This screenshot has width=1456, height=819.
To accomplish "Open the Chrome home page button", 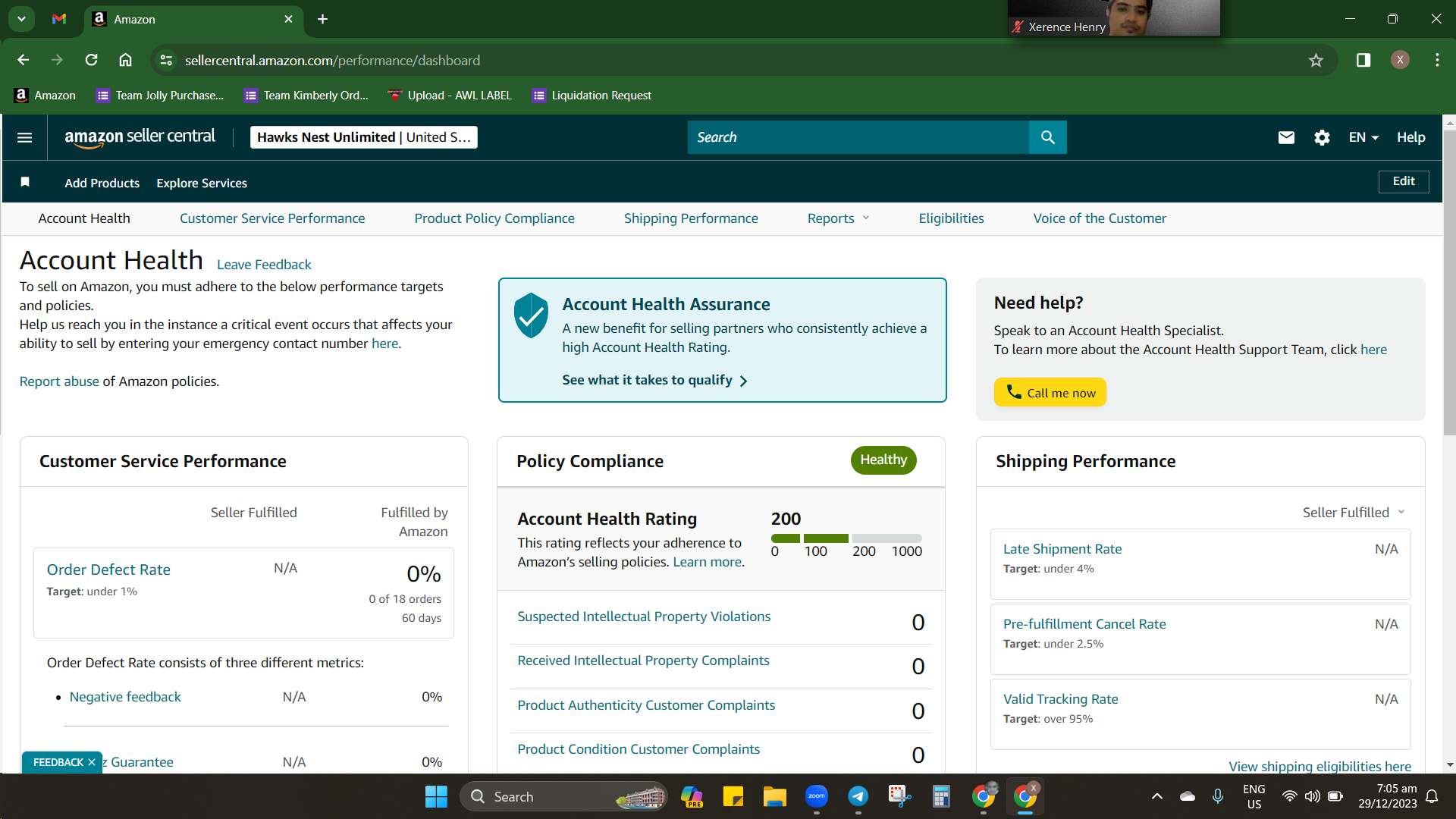I will click(126, 60).
